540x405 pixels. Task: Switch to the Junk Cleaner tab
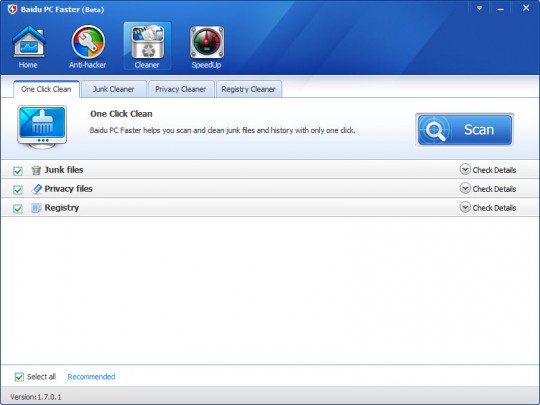(x=114, y=89)
